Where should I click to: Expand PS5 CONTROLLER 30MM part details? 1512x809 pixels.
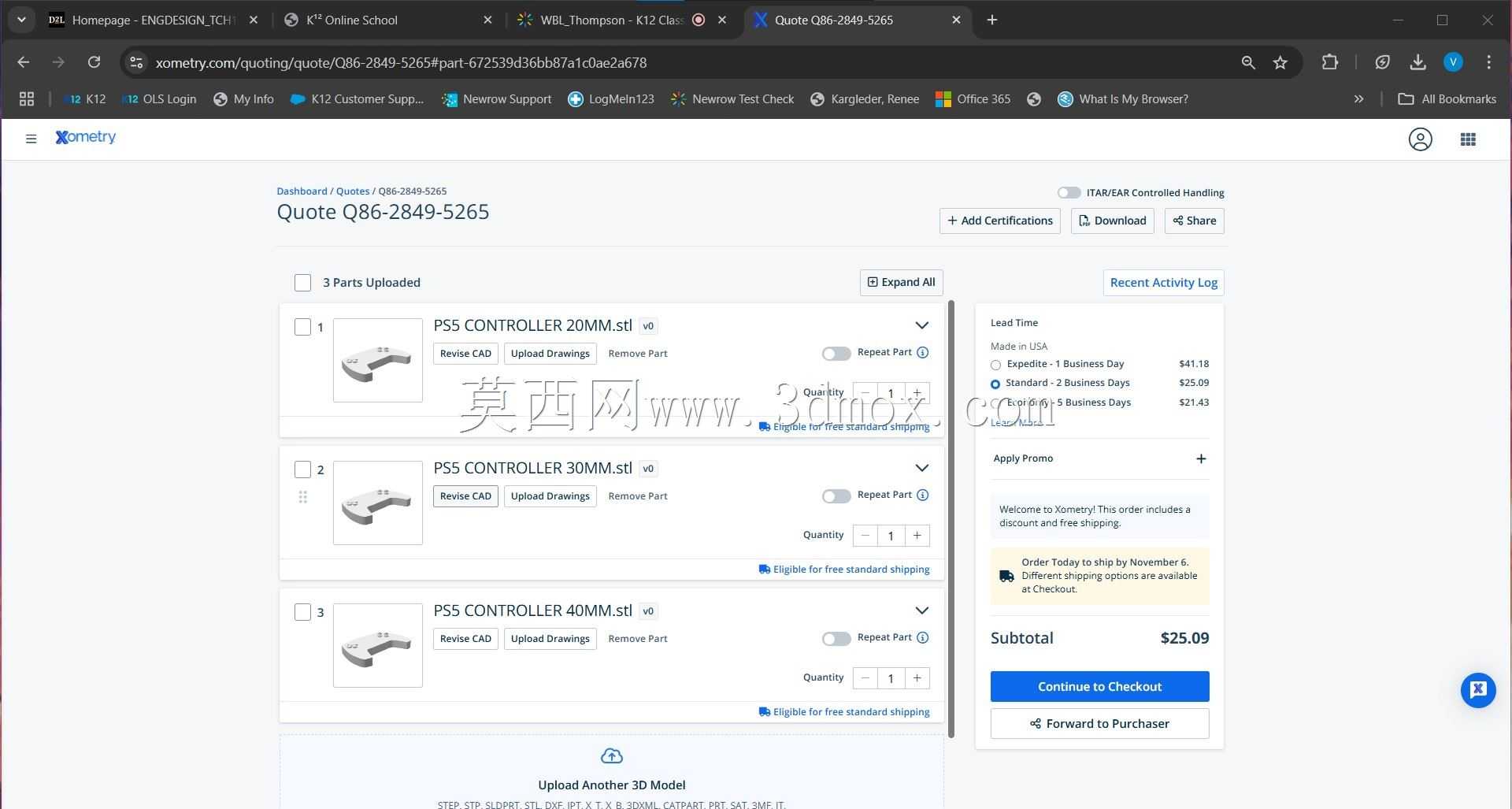921,468
